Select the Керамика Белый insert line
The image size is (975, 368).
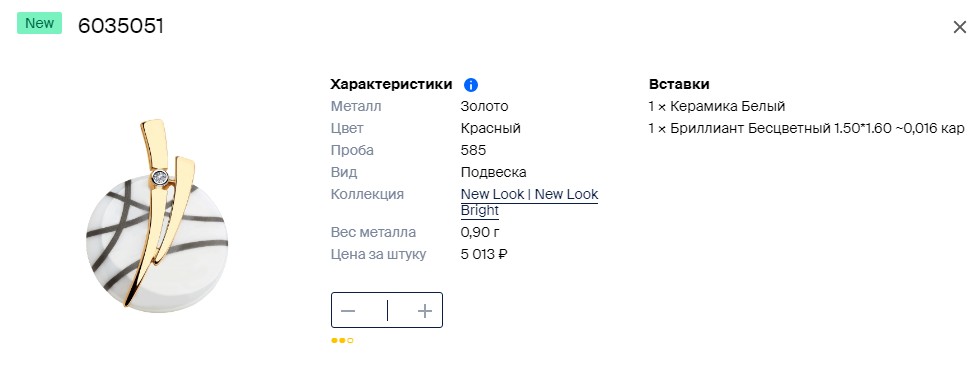(717, 106)
